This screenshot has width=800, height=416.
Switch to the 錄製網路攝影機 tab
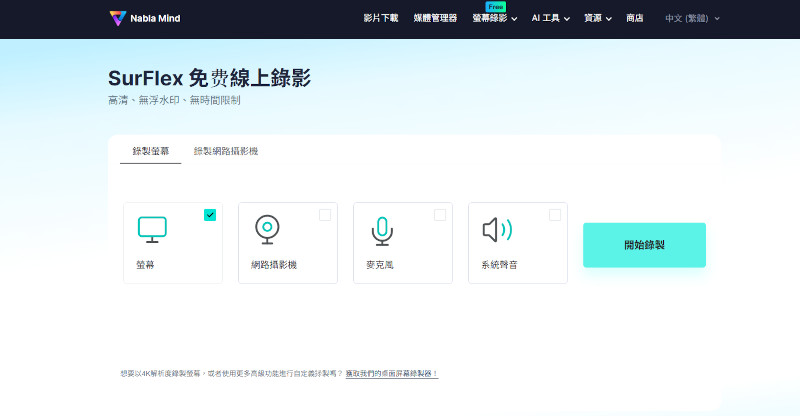(226, 151)
